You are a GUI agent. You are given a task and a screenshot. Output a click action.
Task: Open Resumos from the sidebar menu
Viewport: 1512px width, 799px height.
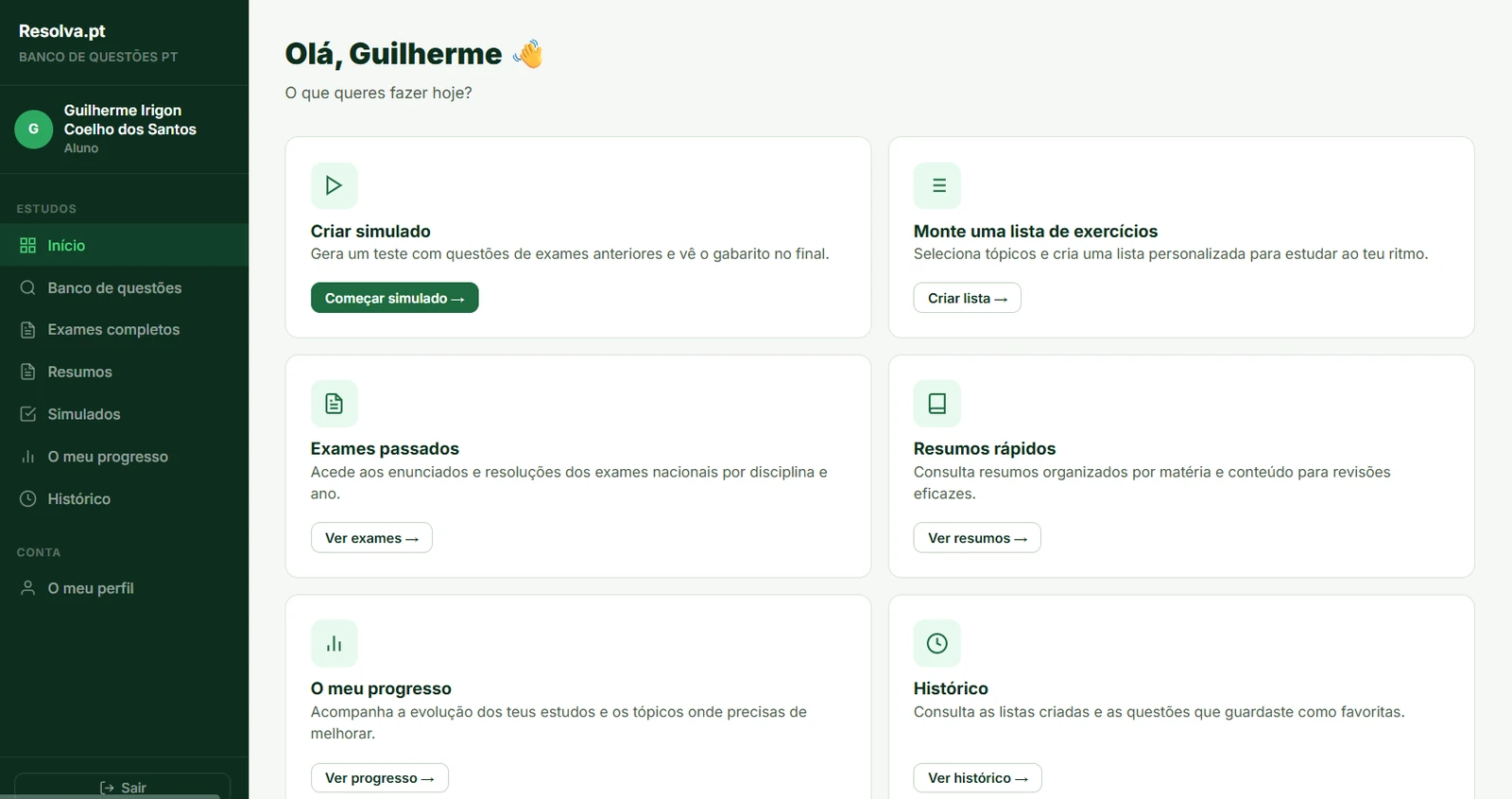point(124,372)
